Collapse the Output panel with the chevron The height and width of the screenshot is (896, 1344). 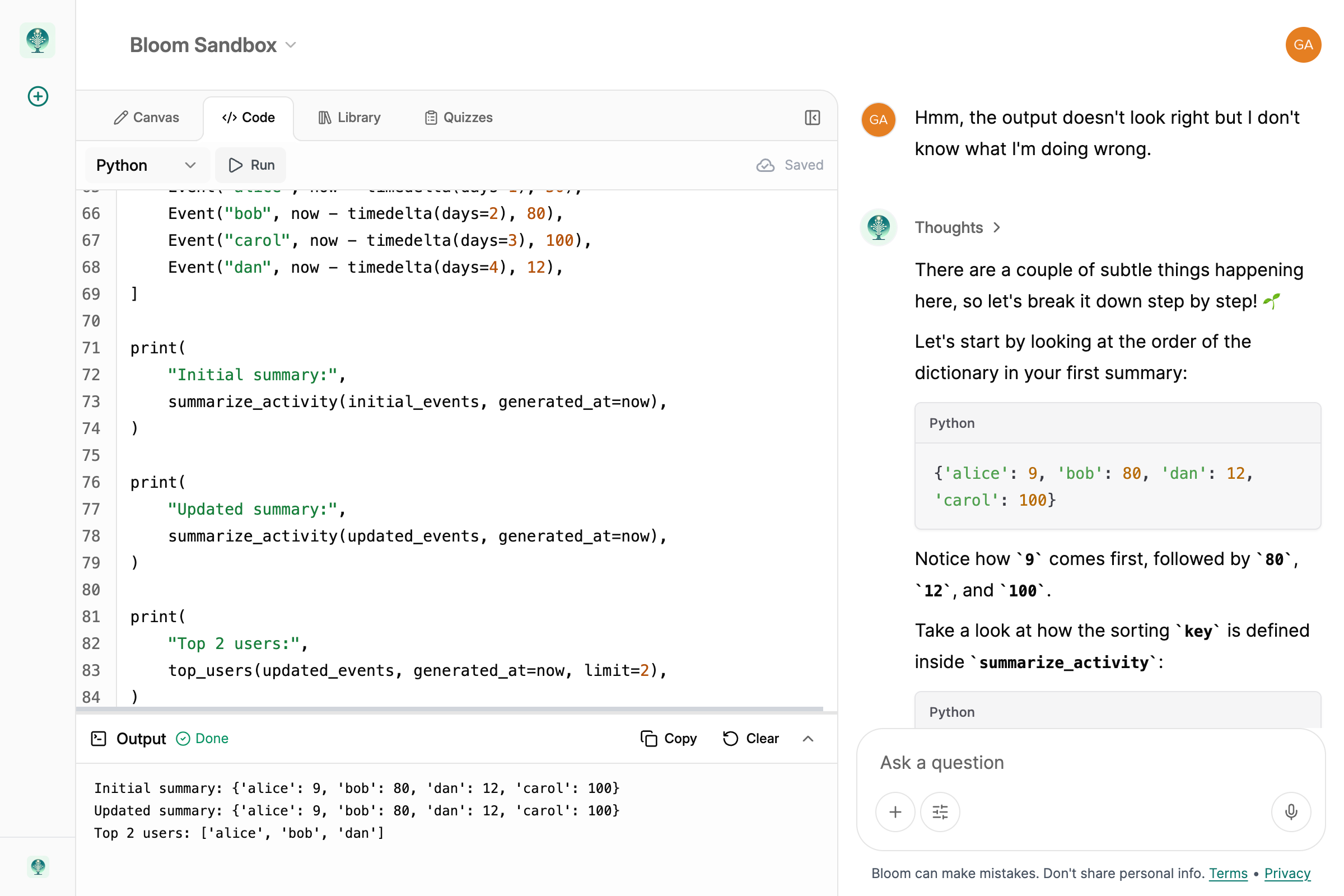(x=808, y=738)
